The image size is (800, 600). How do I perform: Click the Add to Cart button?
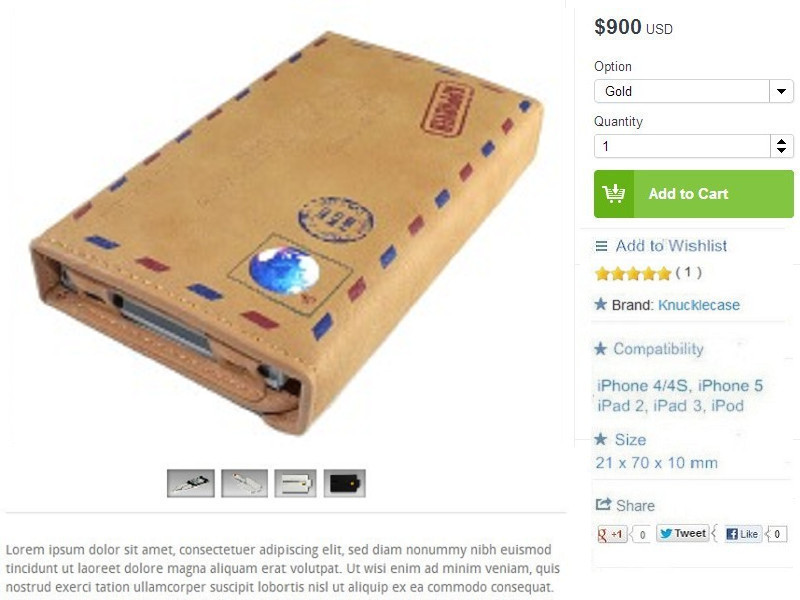pyautogui.click(x=693, y=194)
